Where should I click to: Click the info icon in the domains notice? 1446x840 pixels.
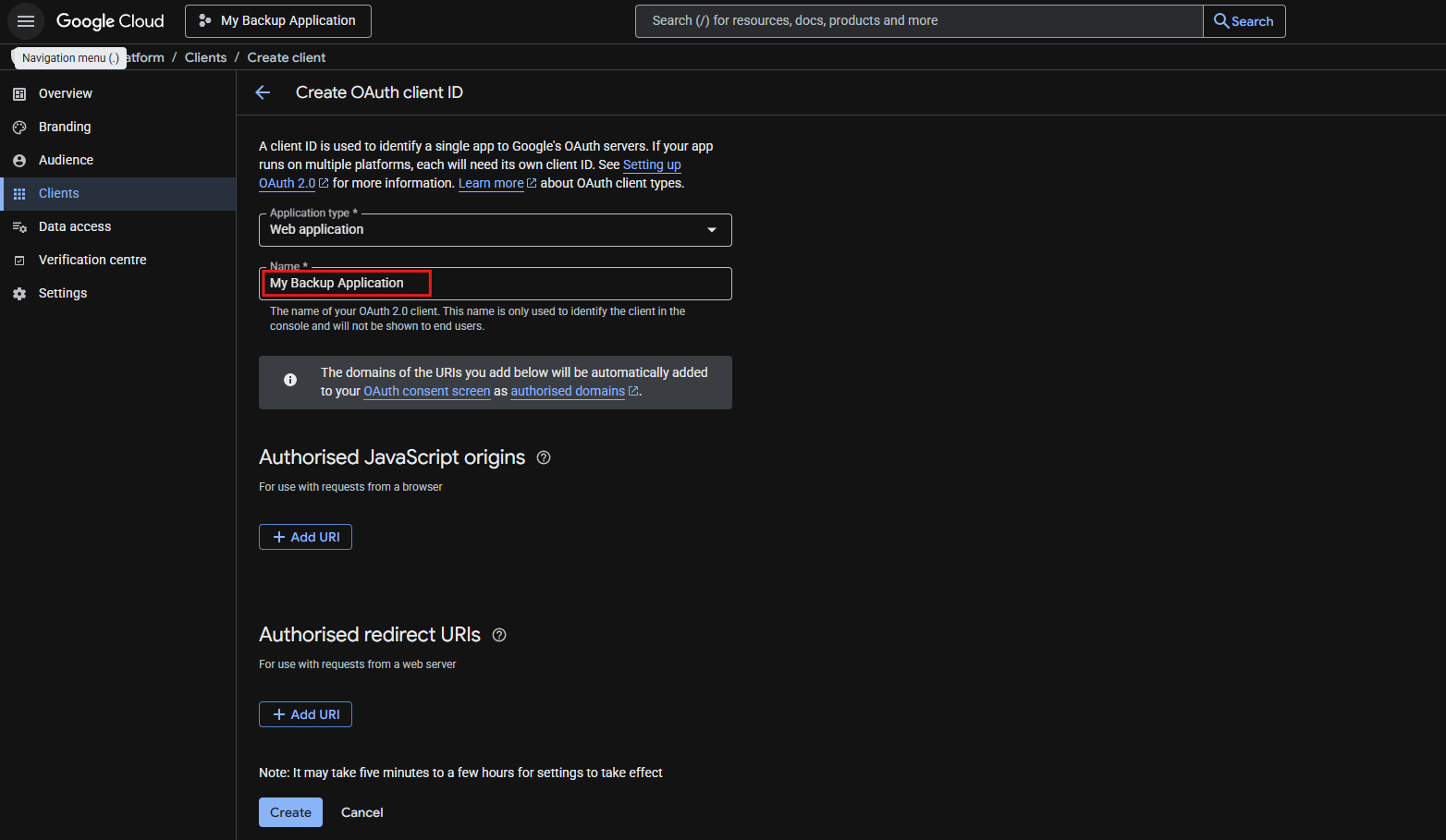(x=290, y=380)
